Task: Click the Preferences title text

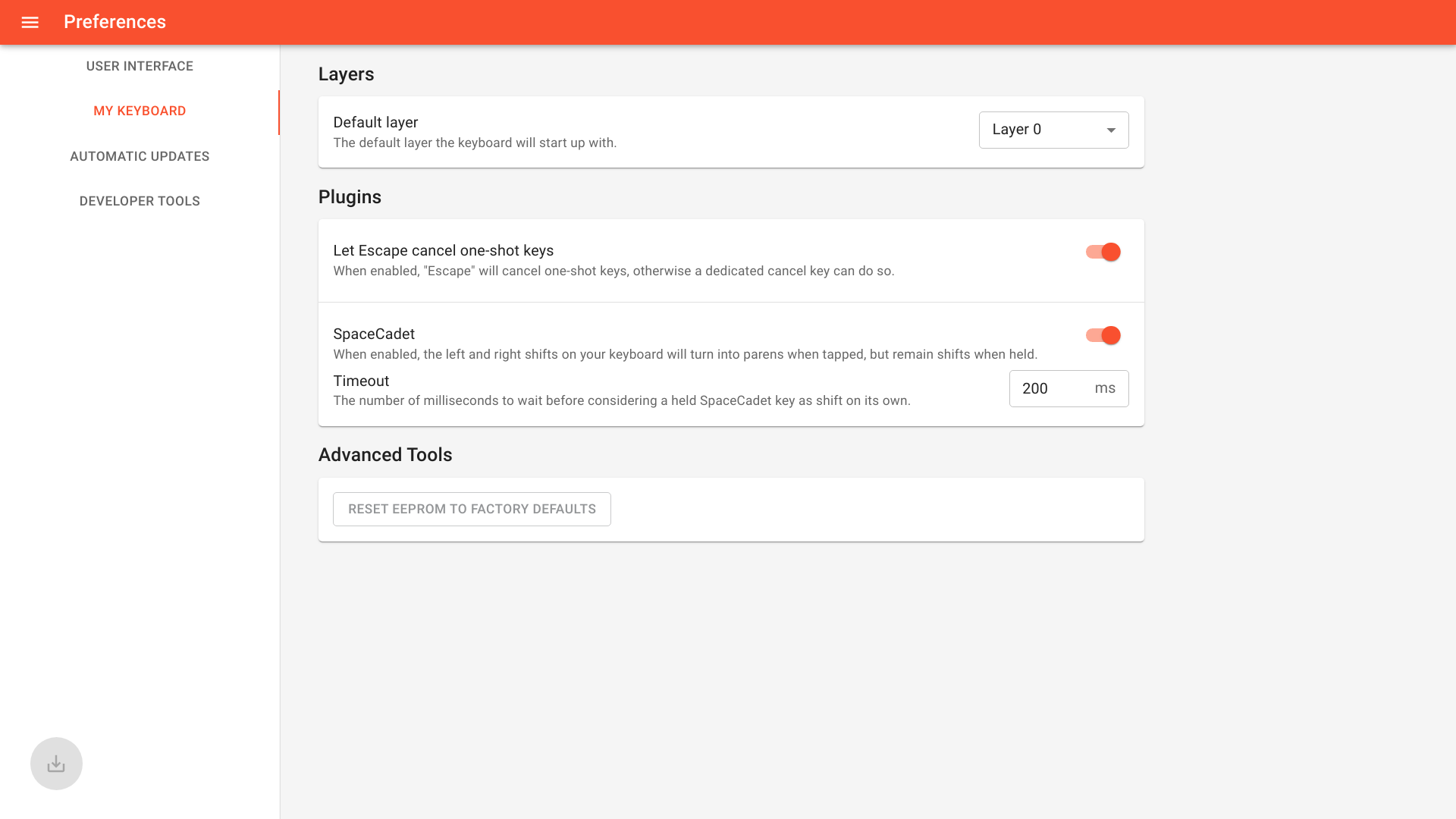Action: [x=115, y=22]
